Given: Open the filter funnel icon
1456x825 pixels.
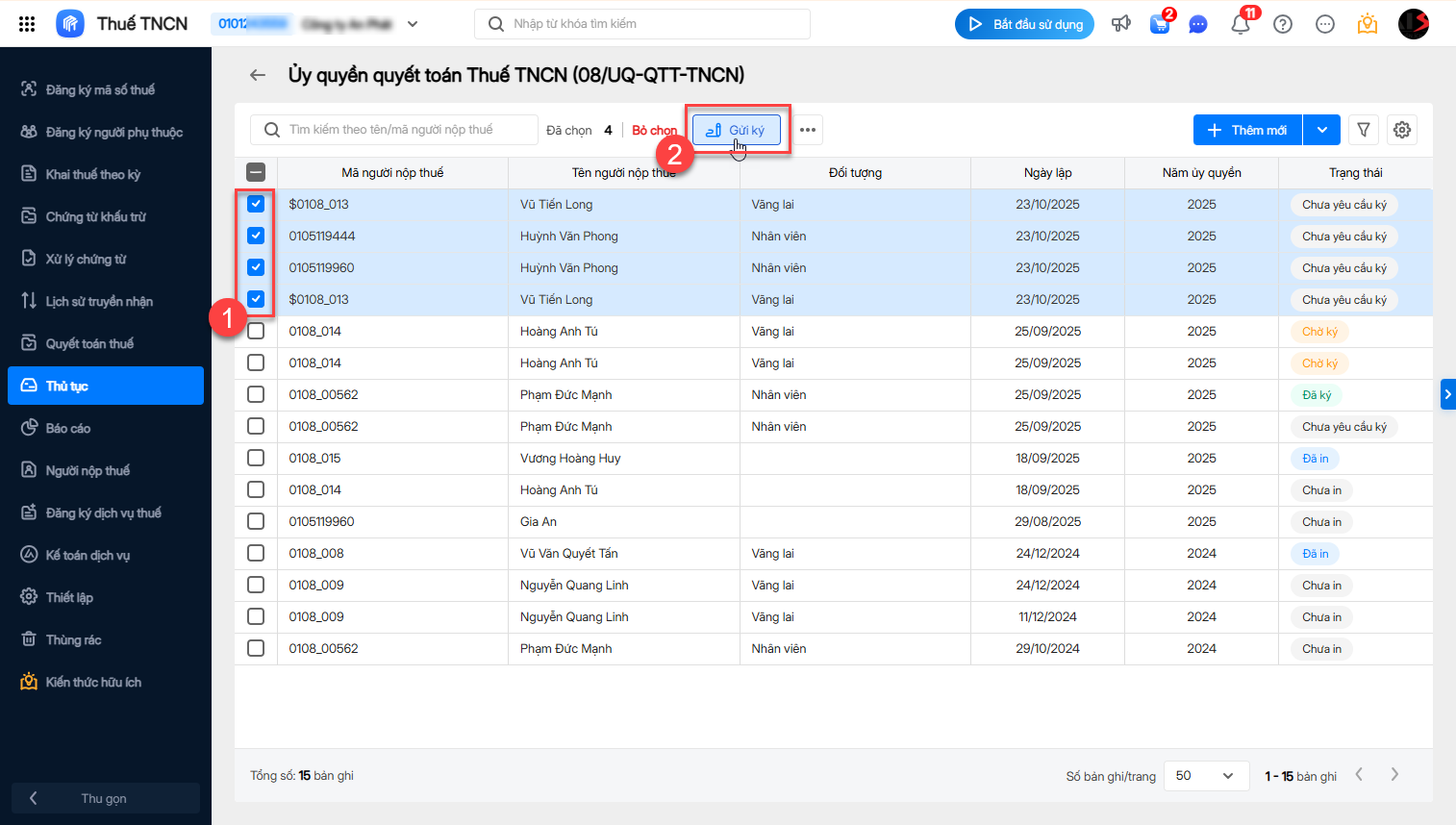Looking at the screenshot, I should pos(1364,130).
